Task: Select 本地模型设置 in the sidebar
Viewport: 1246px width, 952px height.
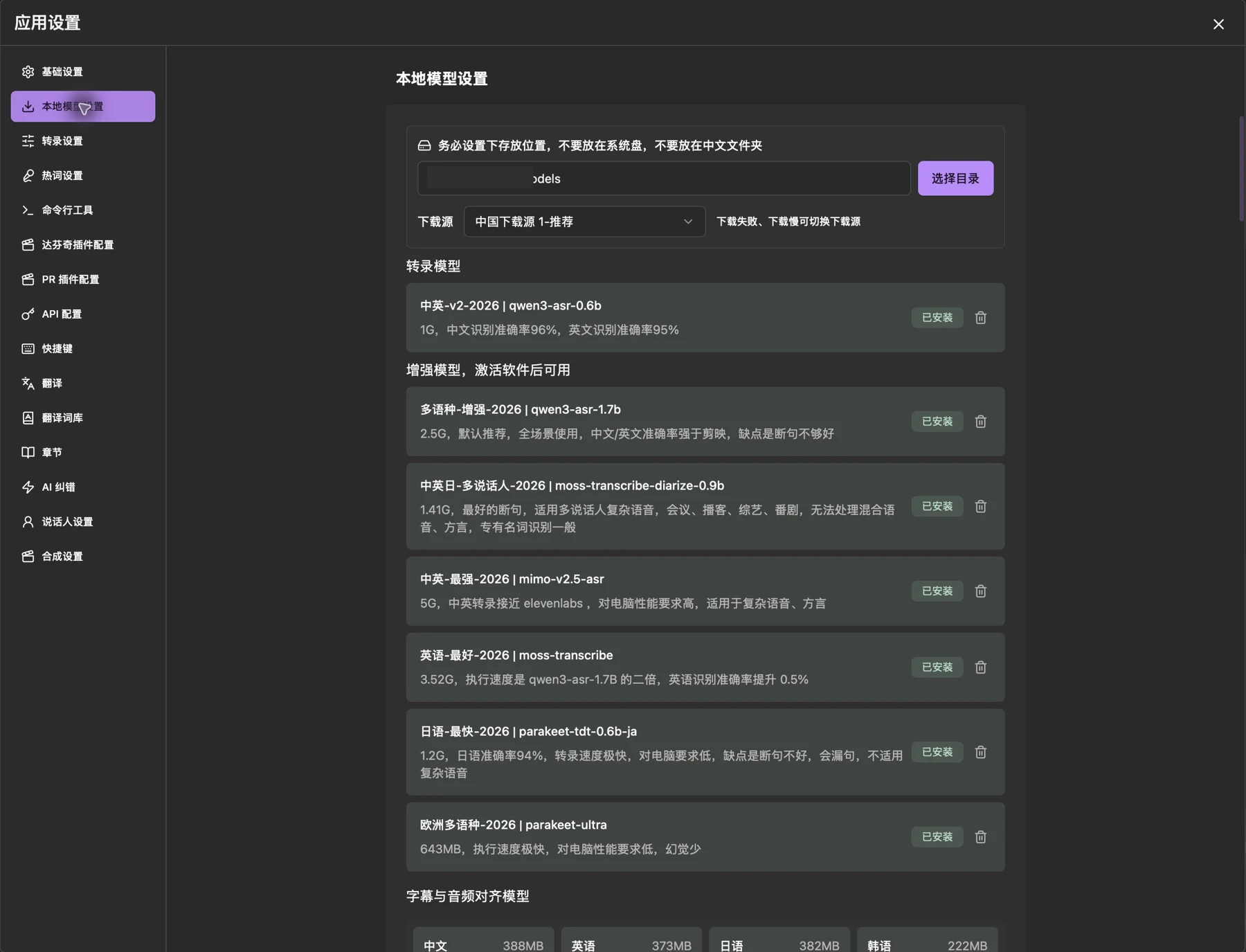Action: click(83, 107)
